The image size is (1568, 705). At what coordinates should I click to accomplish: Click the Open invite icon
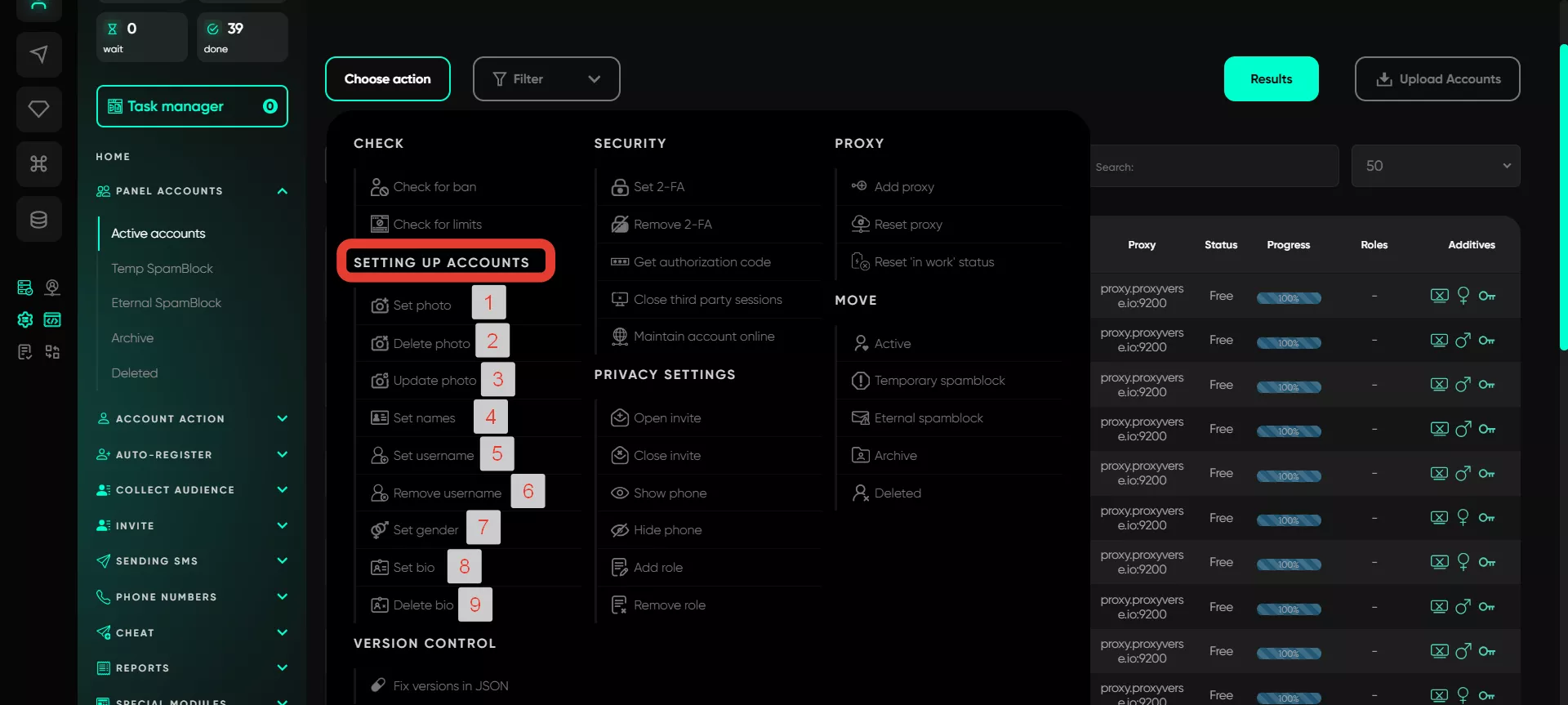point(620,417)
